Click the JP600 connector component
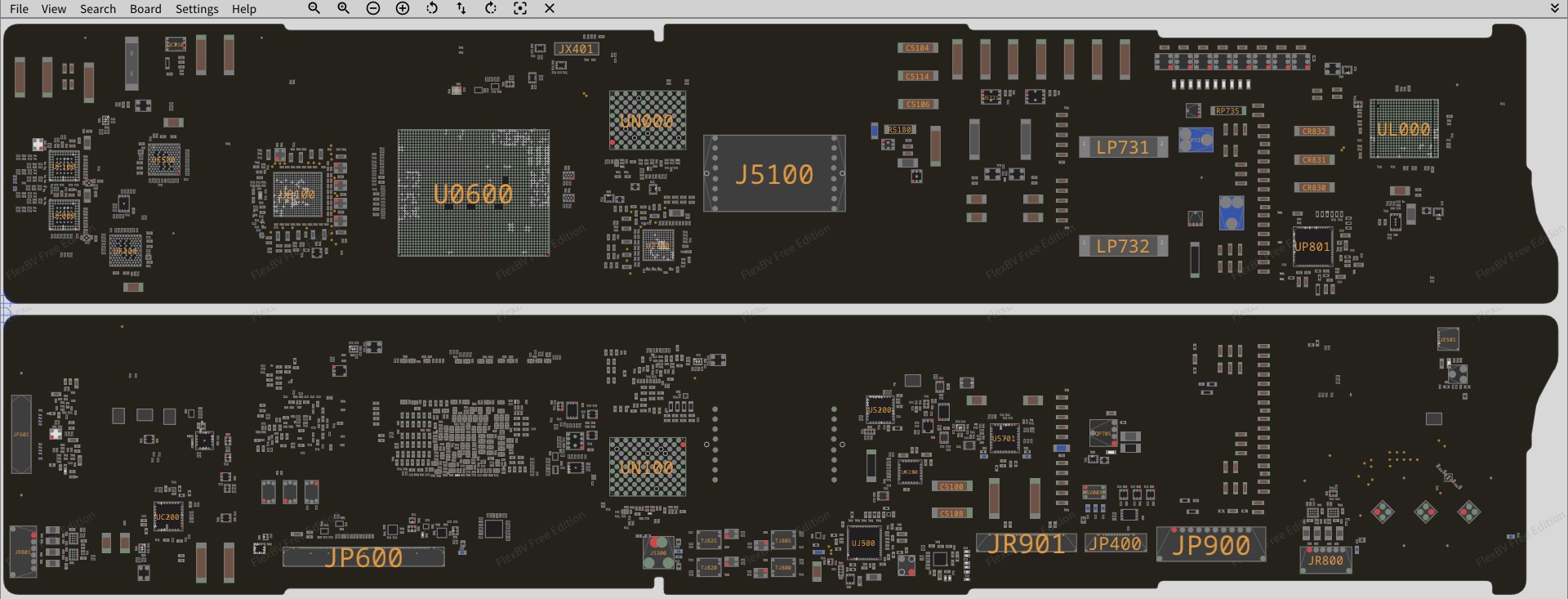1568x599 pixels. pyautogui.click(x=363, y=557)
